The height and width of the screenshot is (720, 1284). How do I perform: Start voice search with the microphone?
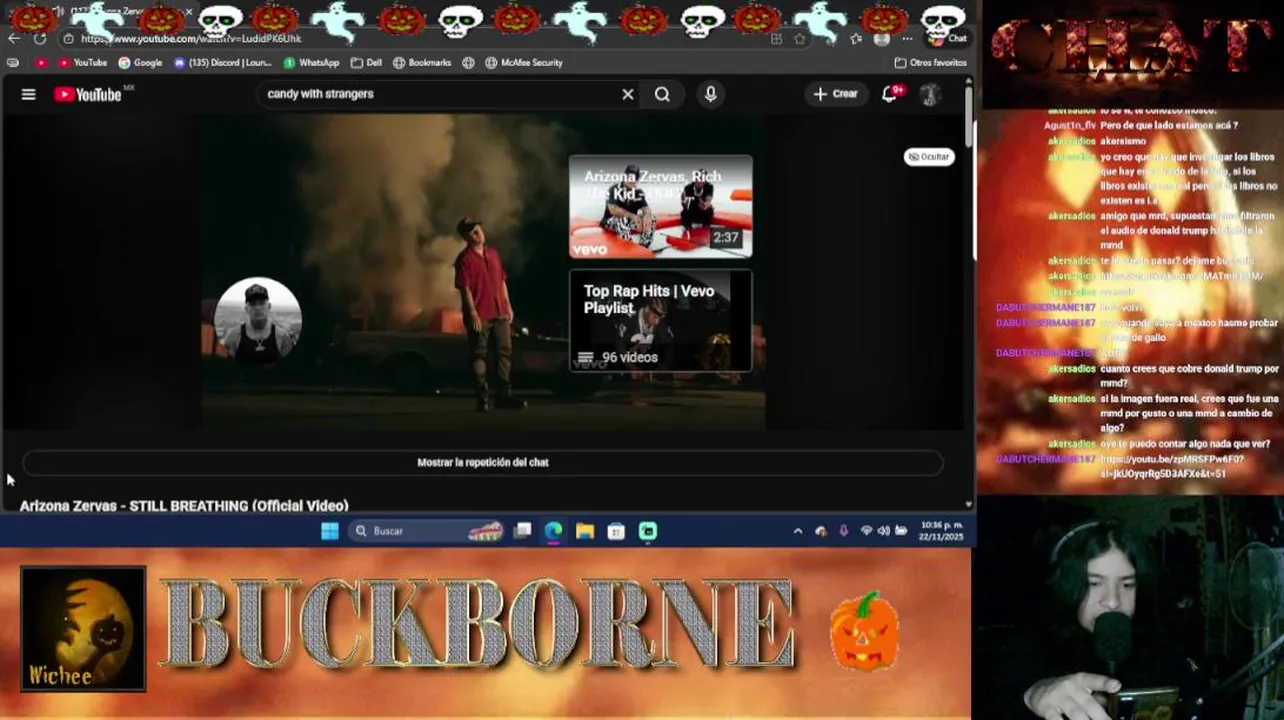(710, 94)
